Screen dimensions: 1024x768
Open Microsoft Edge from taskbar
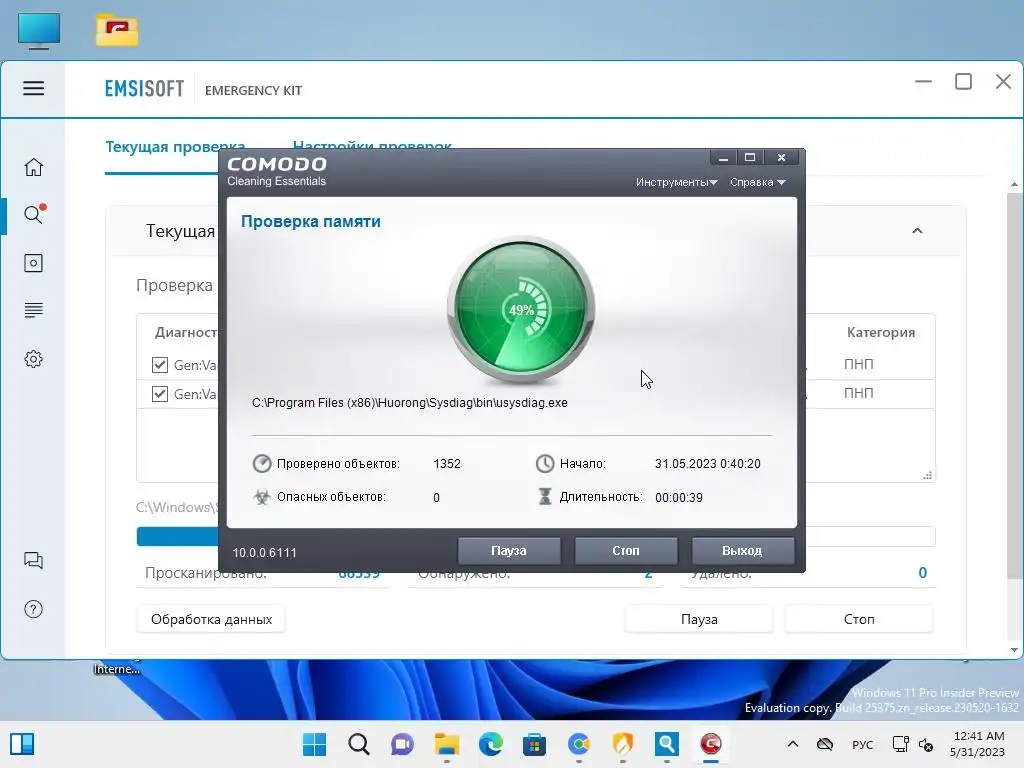coord(490,744)
